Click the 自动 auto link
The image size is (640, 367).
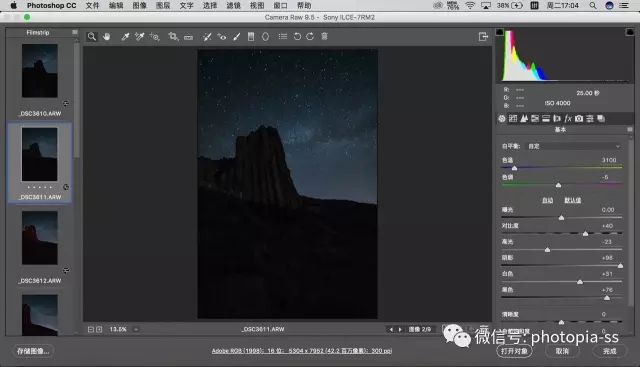547,200
